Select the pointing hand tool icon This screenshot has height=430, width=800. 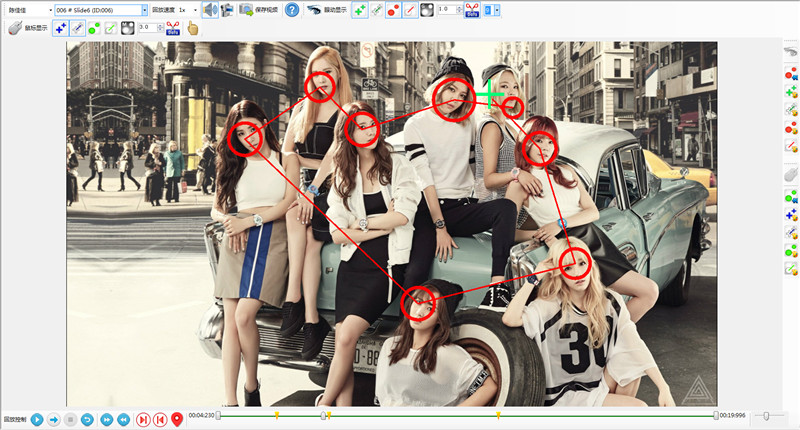coord(192,28)
